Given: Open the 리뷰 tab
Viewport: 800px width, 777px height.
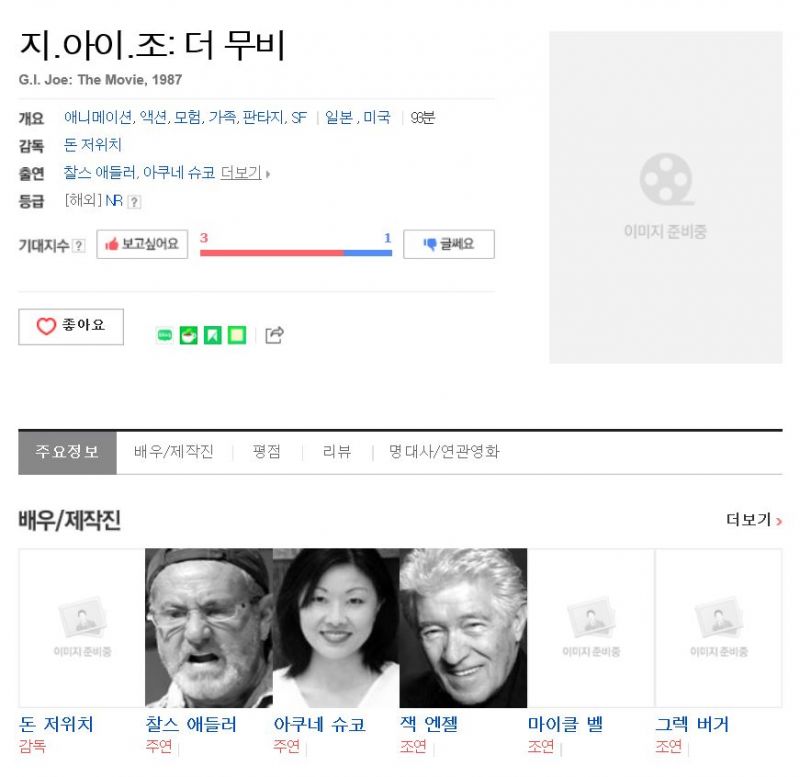Looking at the screenshot, I should [337, 452].
